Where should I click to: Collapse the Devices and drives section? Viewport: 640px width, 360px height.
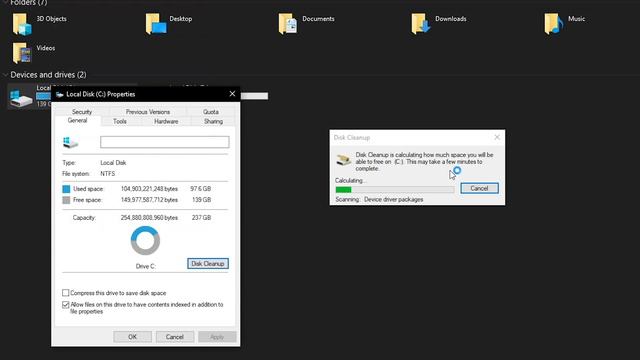tap(5, 75)
